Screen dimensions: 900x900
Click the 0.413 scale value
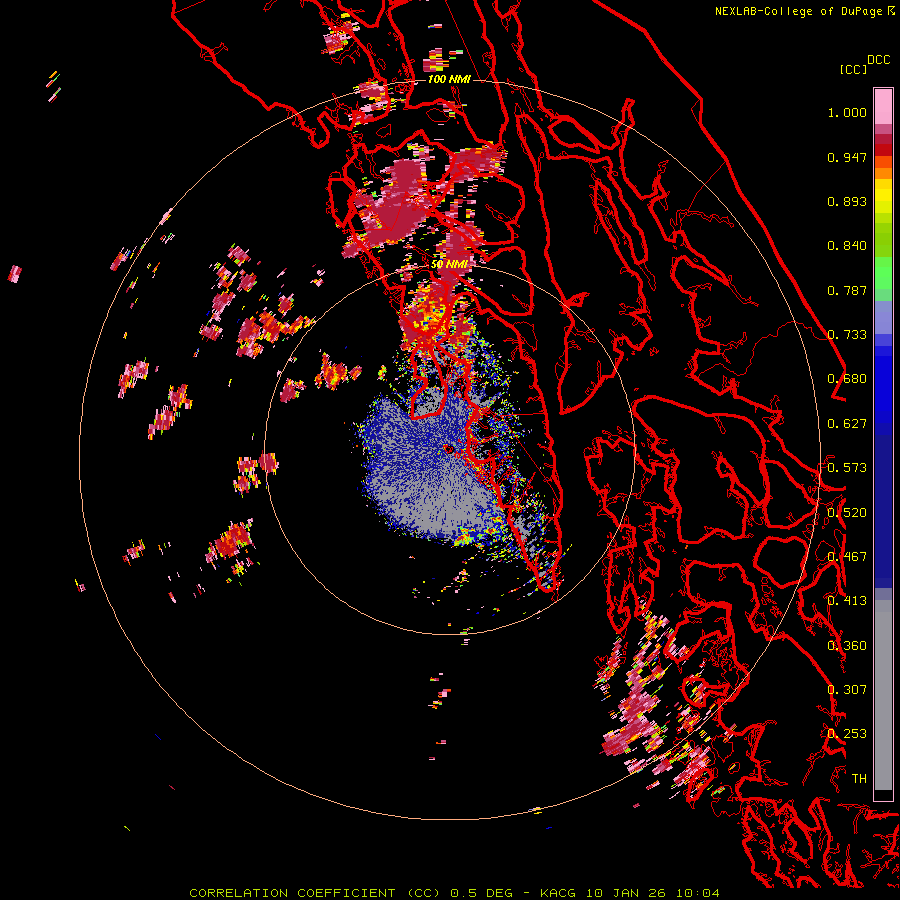pos(847,601)
